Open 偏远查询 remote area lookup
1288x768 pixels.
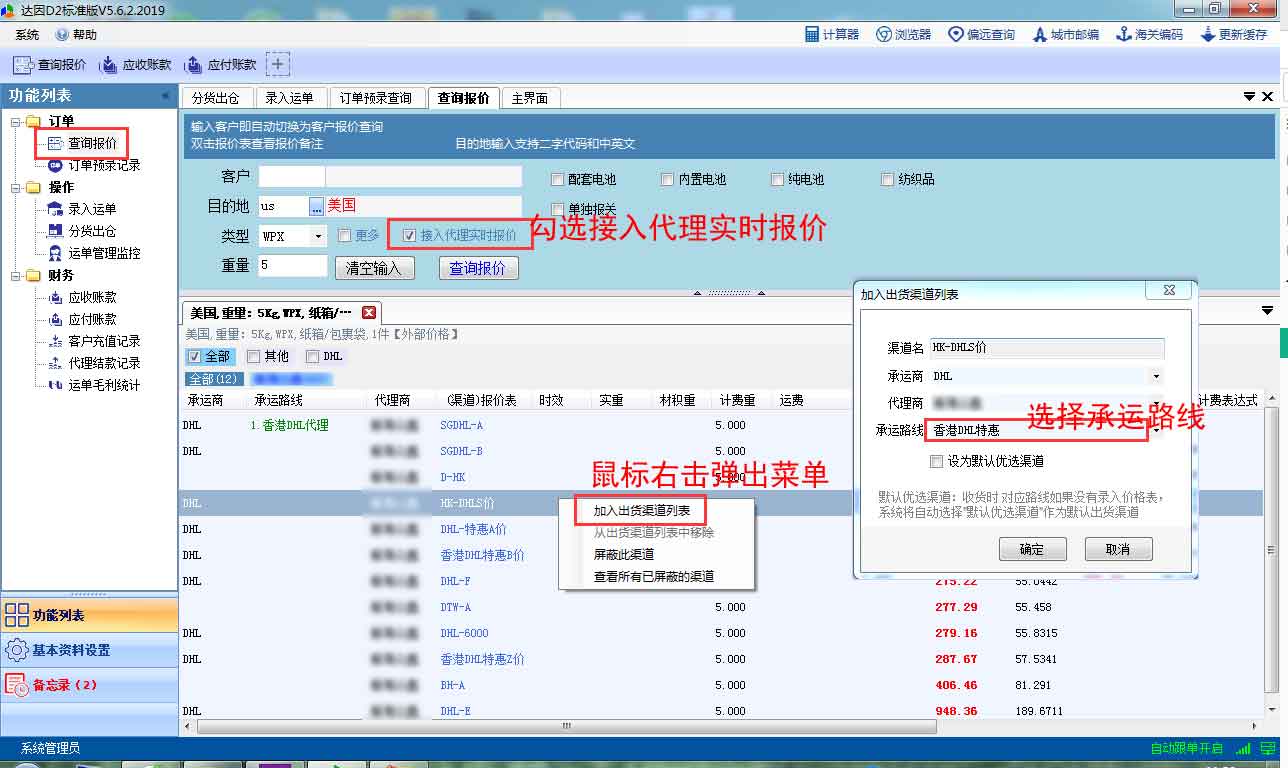pos(981,34)
